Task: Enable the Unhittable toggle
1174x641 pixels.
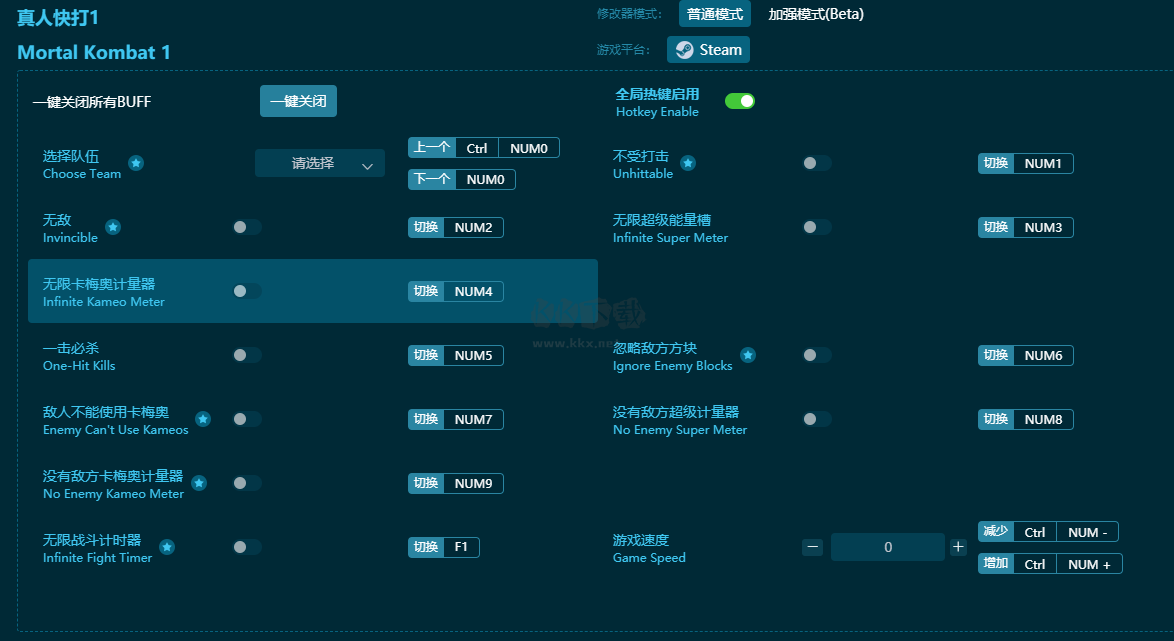Action: pos(816,163)
